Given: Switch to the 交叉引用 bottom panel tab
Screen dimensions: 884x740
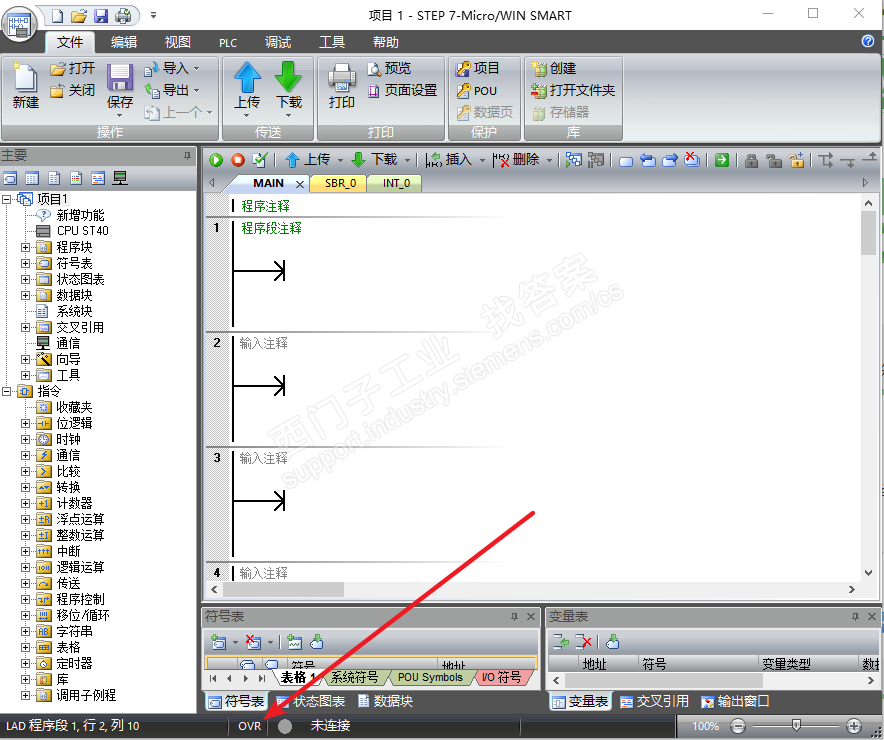Looking at the screenshot, I should (654, 702).
